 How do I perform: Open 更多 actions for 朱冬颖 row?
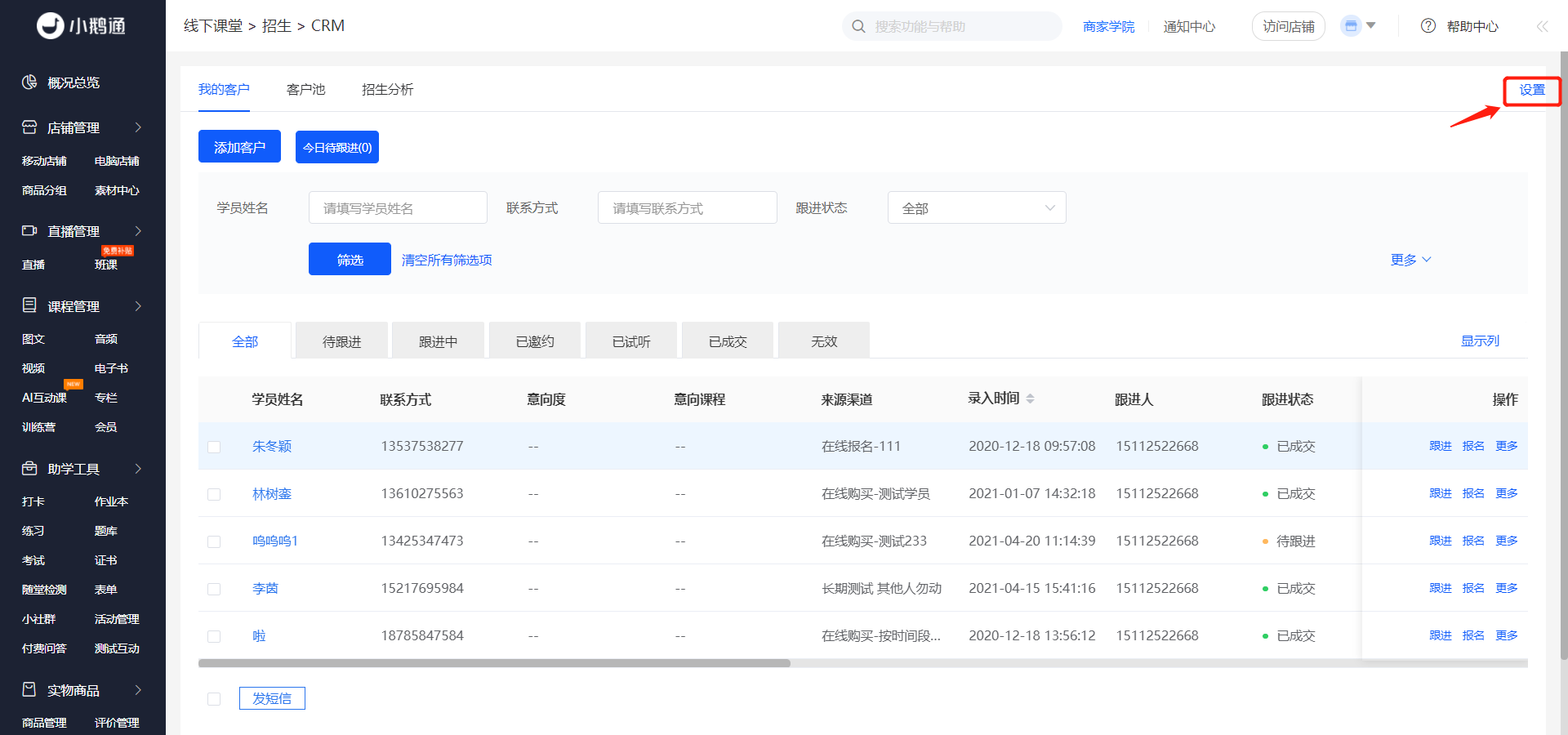[x=1507, y=446]
